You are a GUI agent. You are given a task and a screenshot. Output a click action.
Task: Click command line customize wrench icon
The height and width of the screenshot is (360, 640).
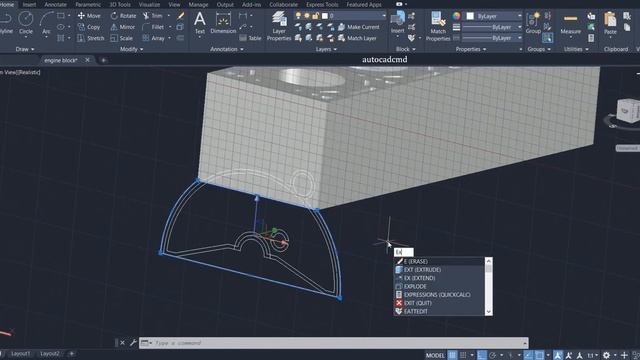click(133, 343)
